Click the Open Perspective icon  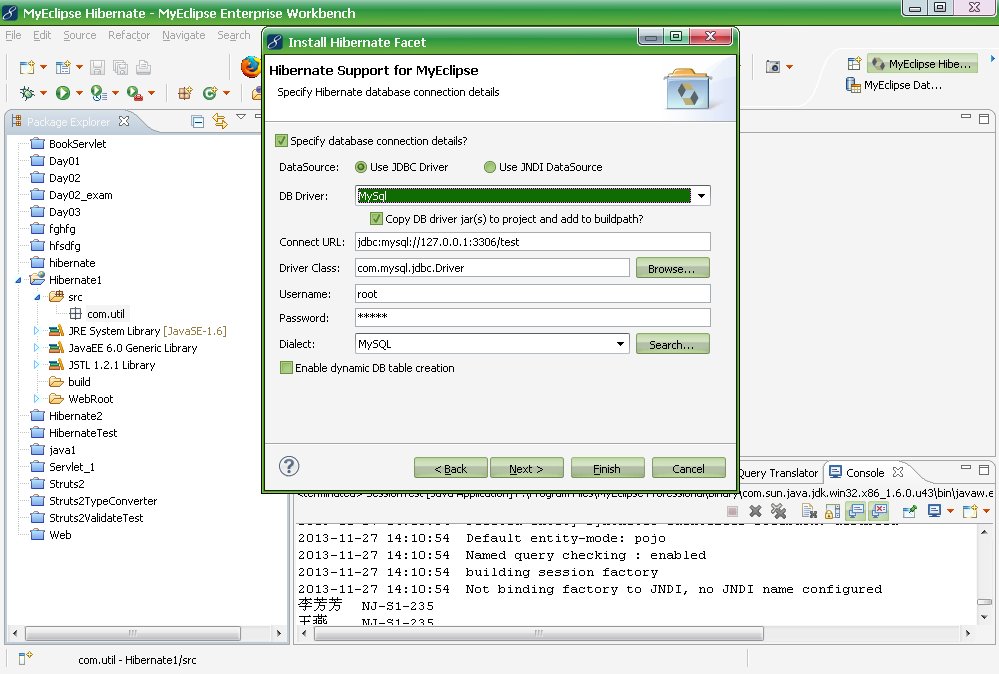[854, 64]
